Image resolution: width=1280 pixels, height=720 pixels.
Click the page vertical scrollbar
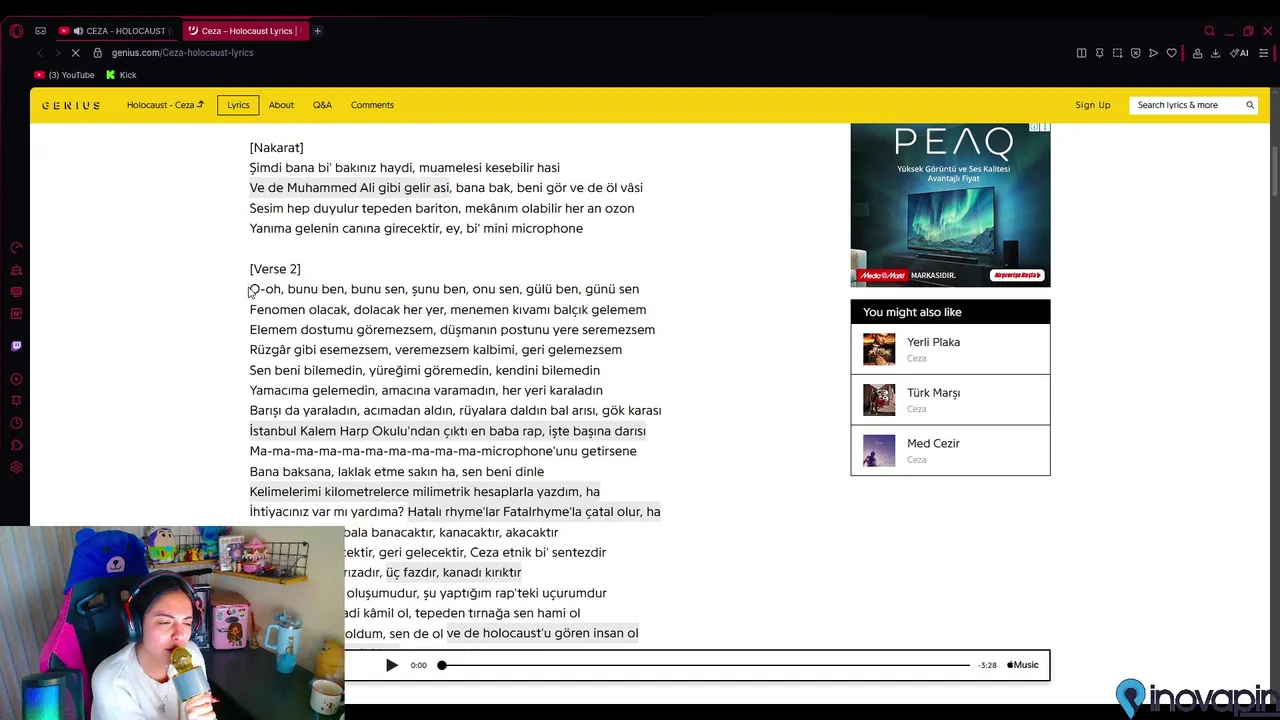(1274, 170)
